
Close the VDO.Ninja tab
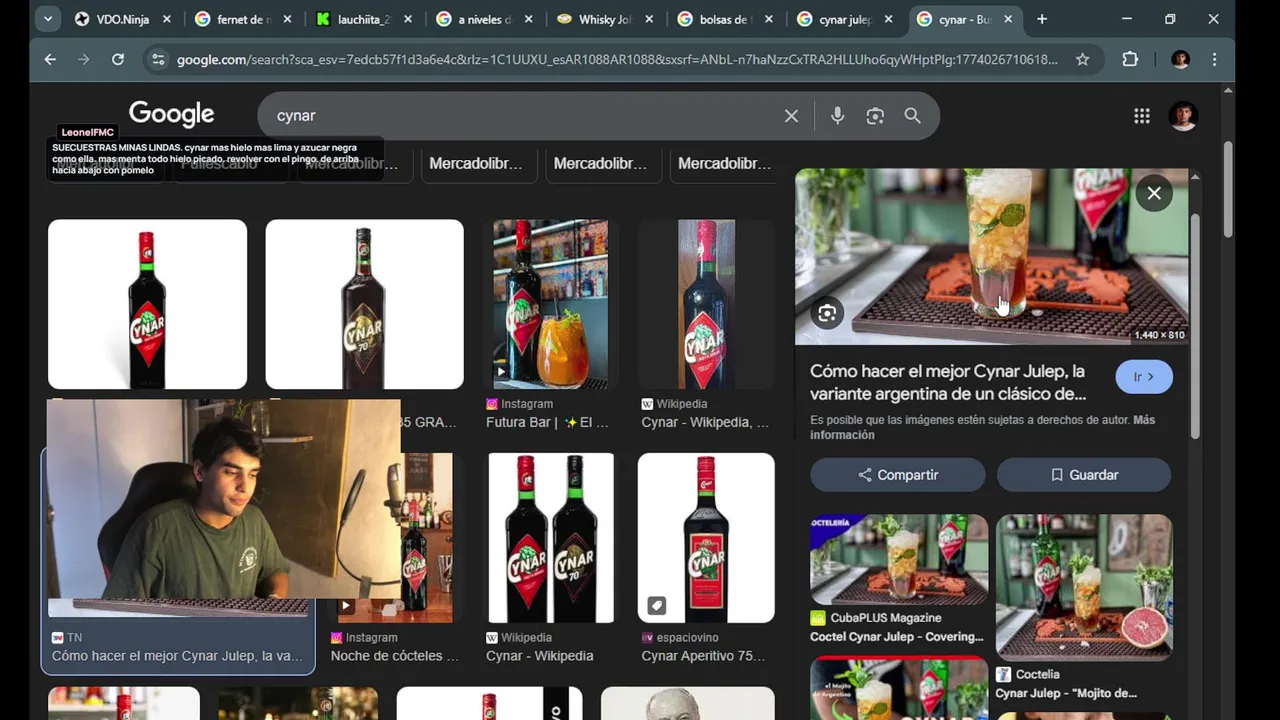click(166, 19)
